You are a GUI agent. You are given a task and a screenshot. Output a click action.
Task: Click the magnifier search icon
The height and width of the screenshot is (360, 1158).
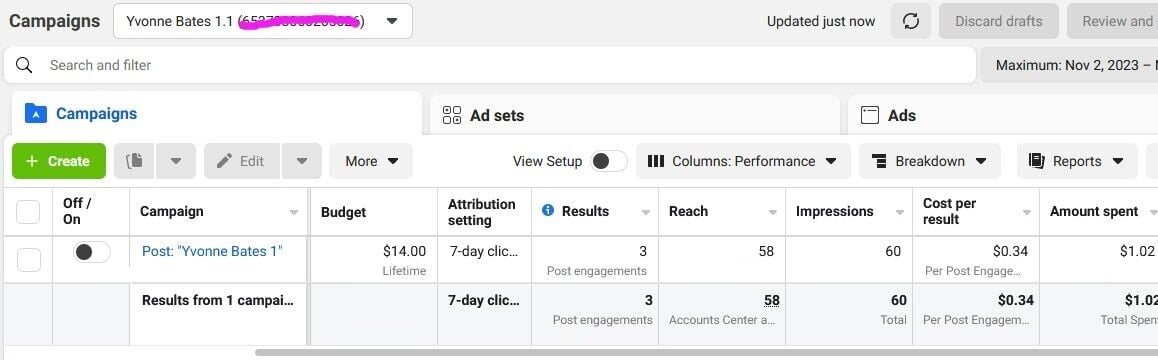(x=24, y=65)
